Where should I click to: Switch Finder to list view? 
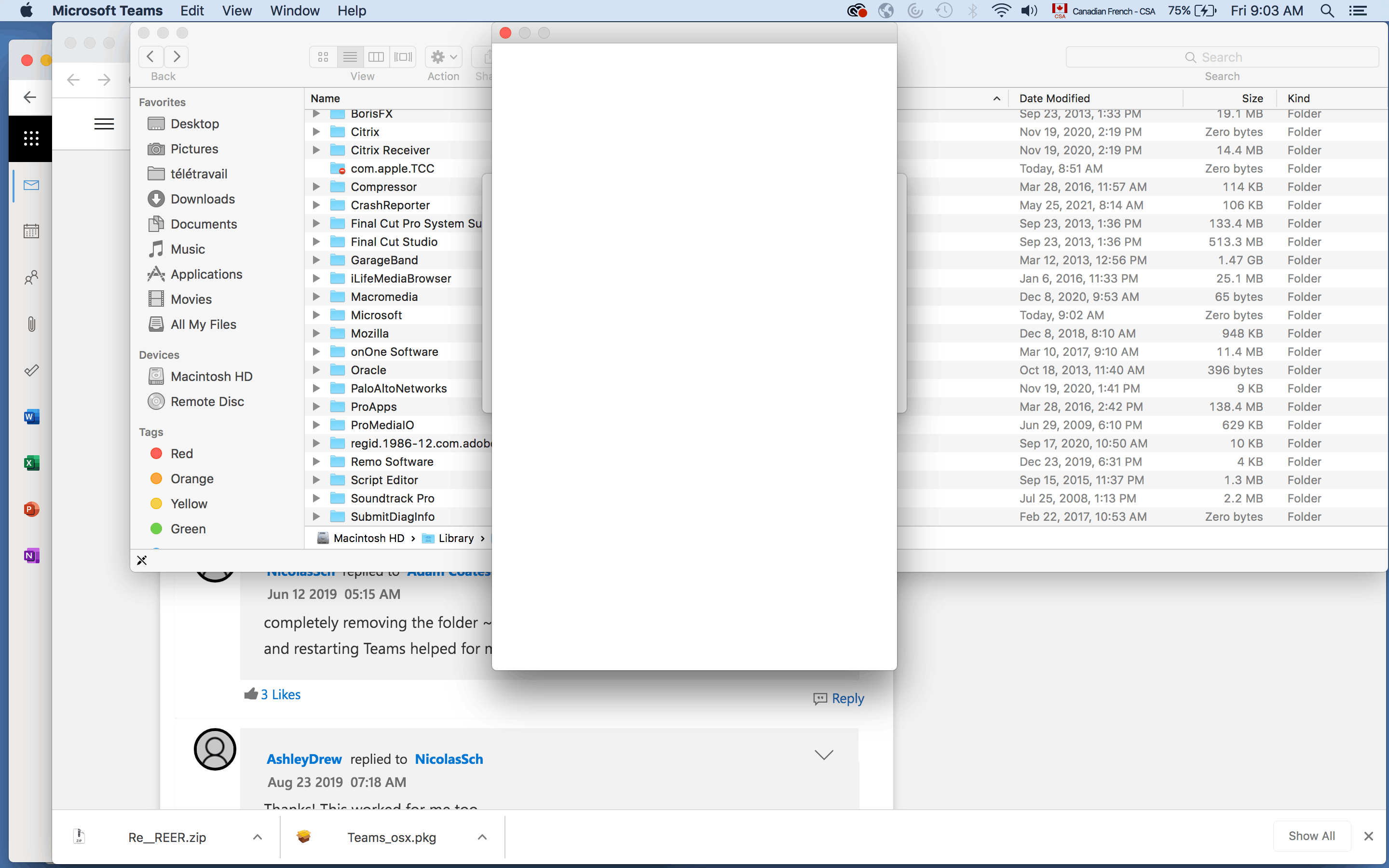pos(350,57)
